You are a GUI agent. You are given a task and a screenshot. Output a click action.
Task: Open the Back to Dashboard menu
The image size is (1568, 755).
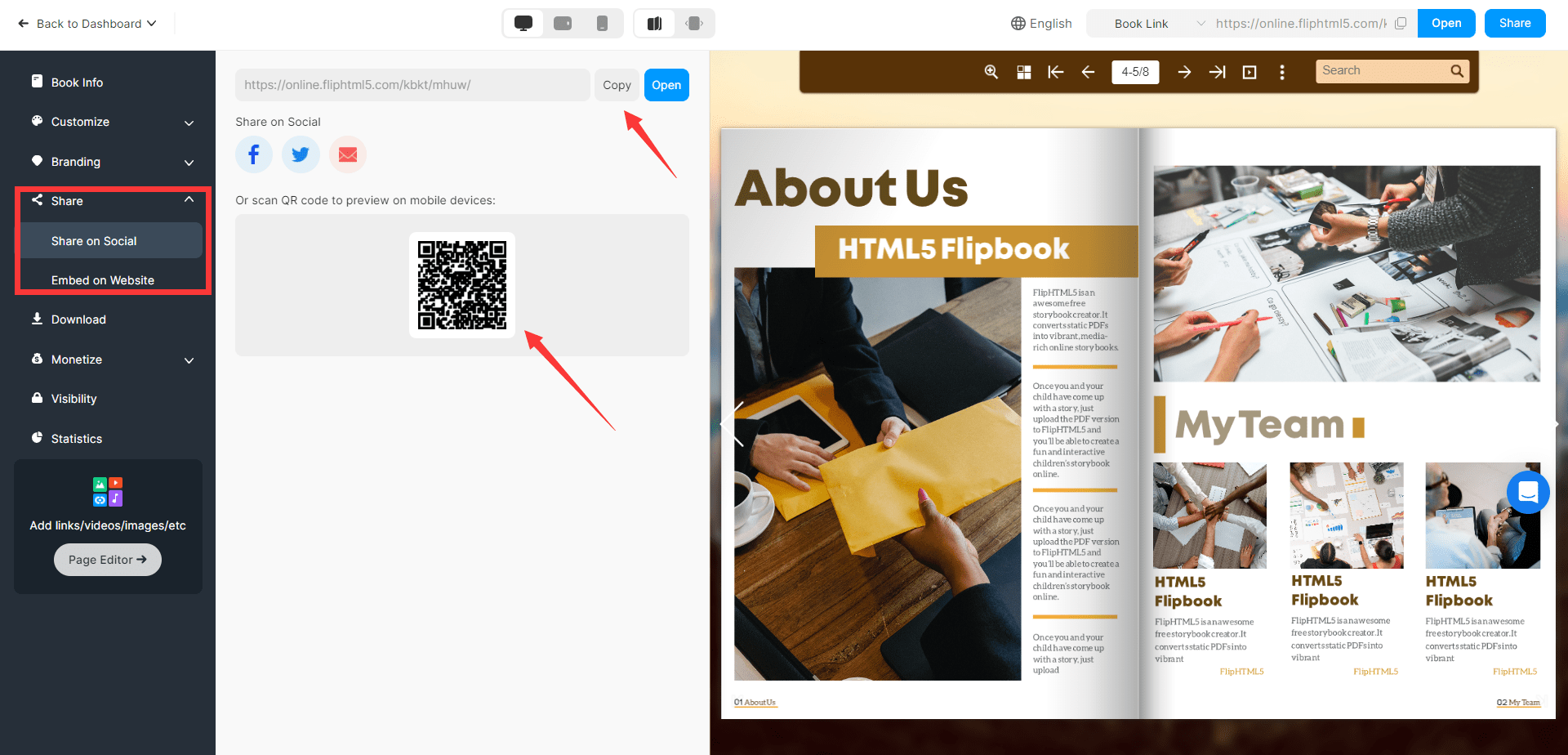coord(87,23)
